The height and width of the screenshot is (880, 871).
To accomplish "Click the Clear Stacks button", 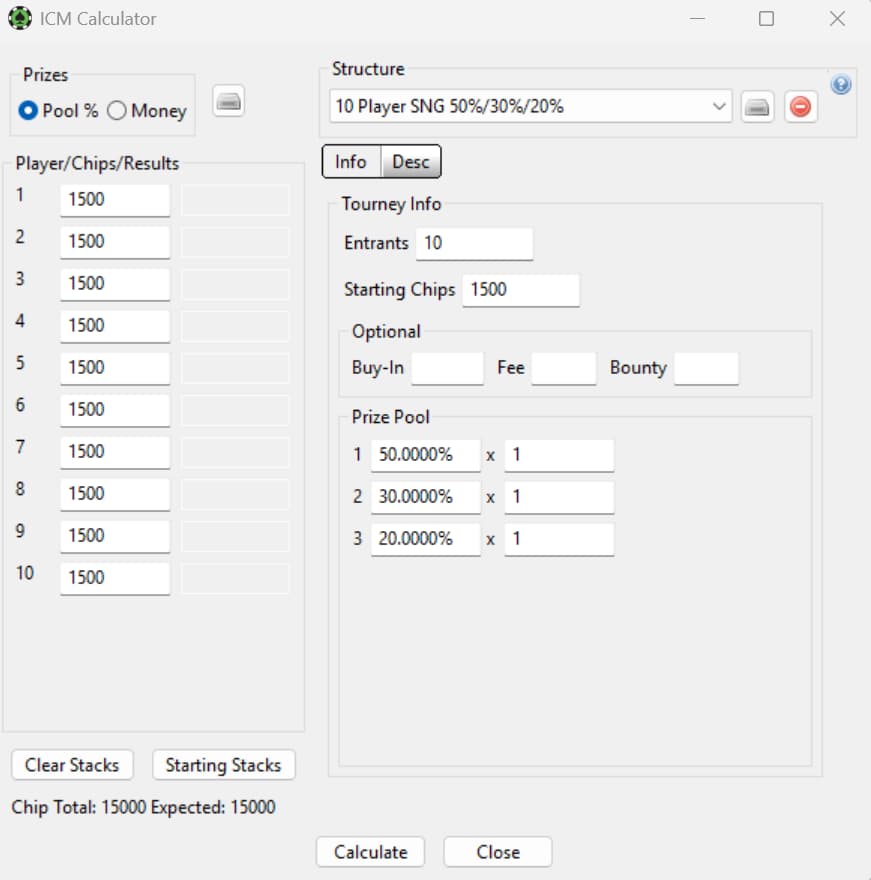I will click(x=72, y=764).
